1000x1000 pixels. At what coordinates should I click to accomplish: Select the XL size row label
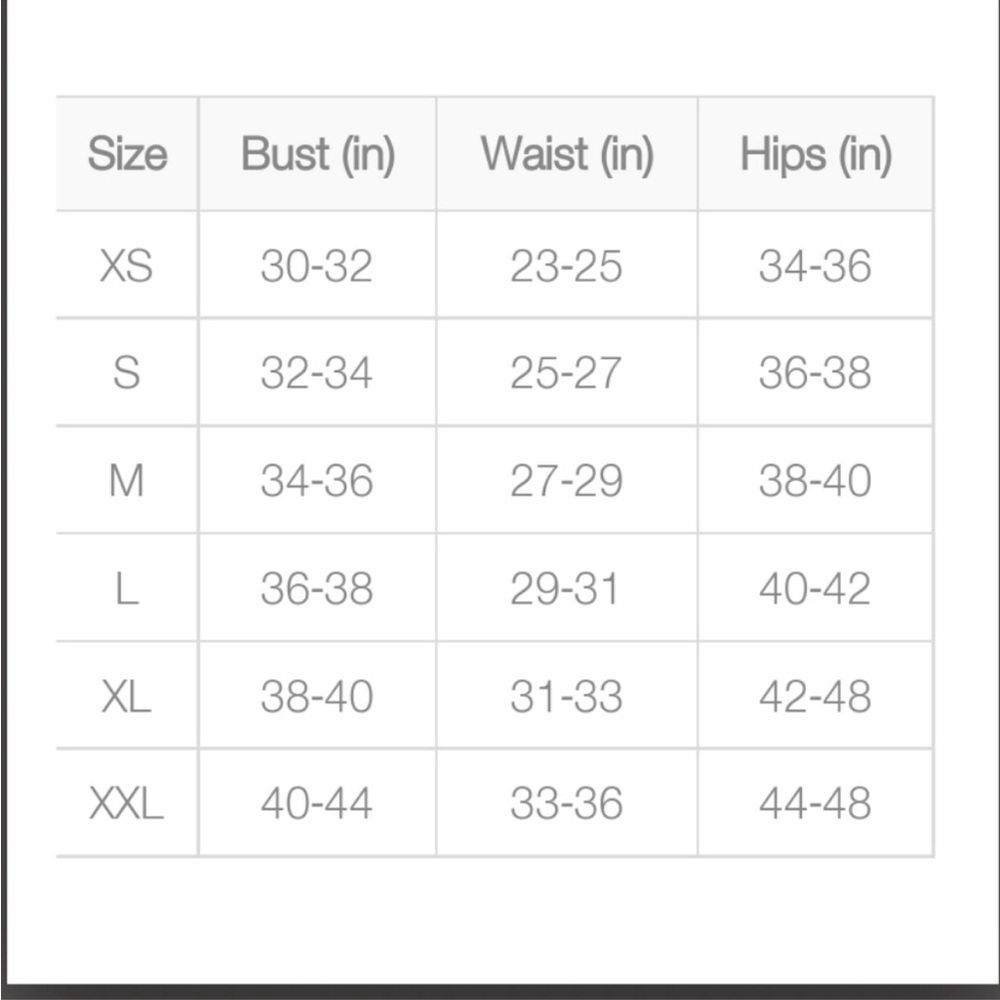[126, 696]
